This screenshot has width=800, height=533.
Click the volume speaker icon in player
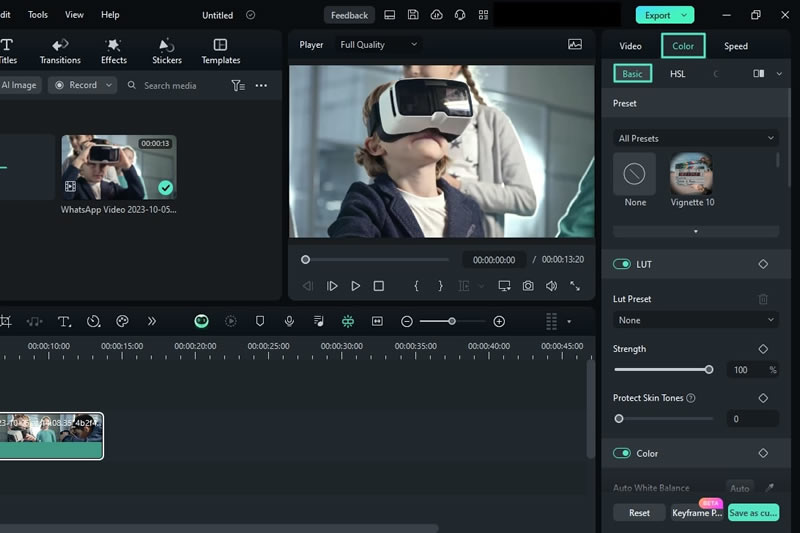[x=551, y=286]
